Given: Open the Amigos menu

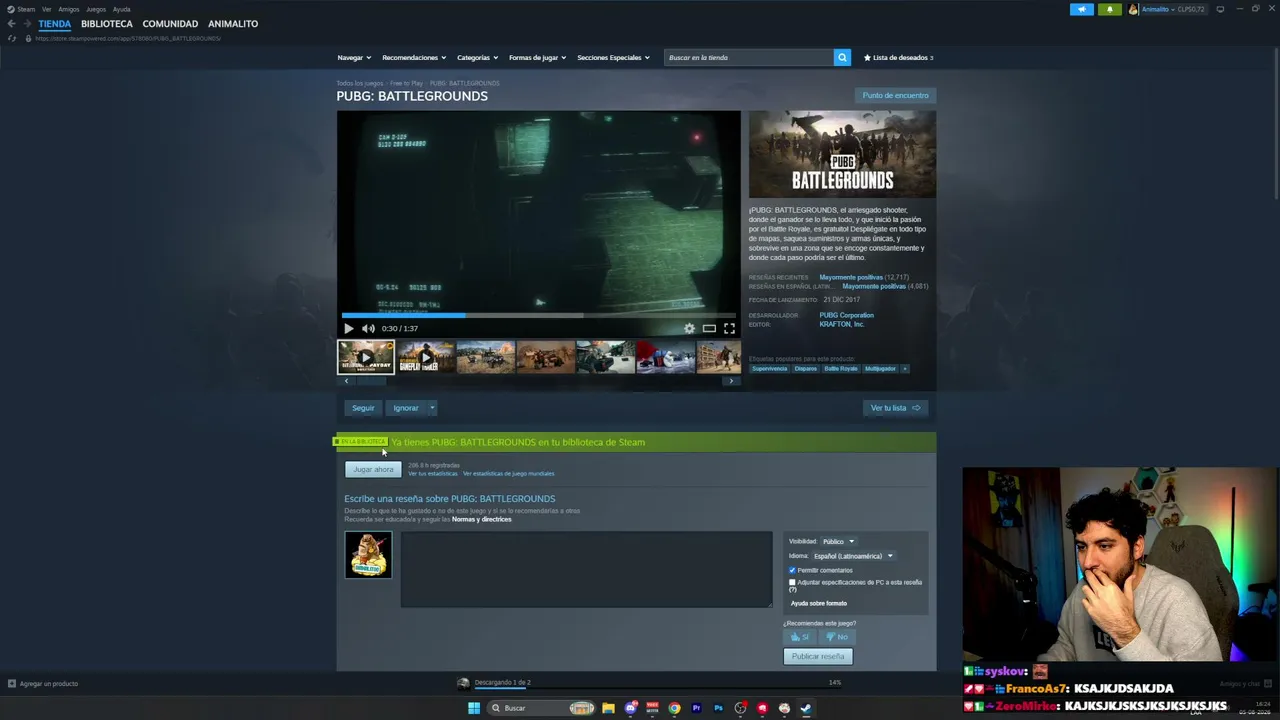Looking at the screenshot, I should click(x=69, y=9).
